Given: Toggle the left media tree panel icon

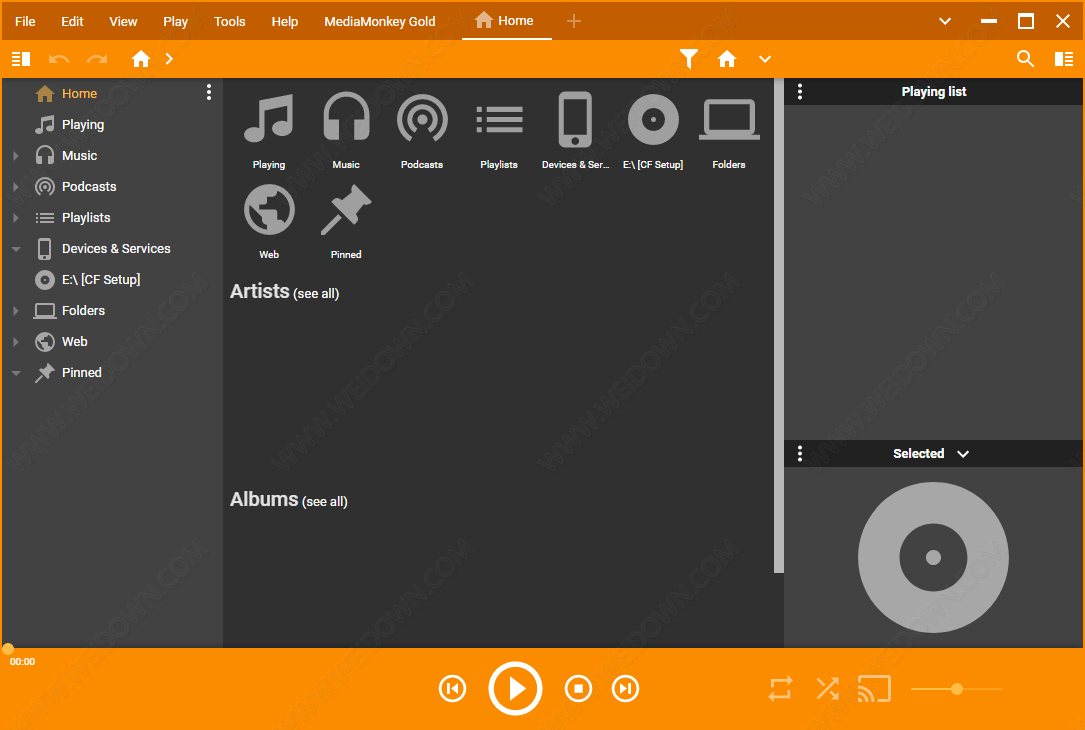Looking at the screenshot, I should click(x=21, y=60).
